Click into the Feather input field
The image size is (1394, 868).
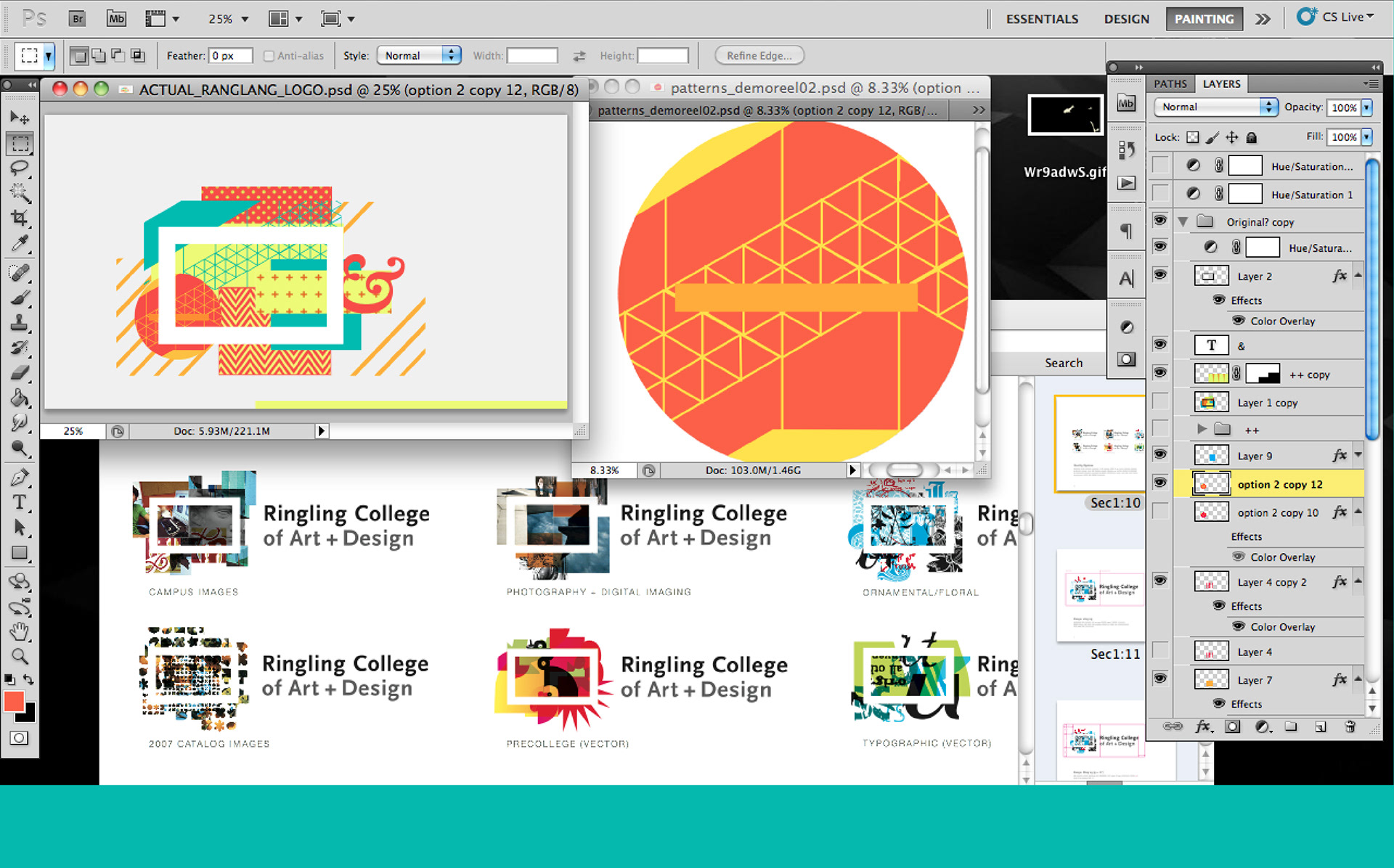(x=230, y=56)
